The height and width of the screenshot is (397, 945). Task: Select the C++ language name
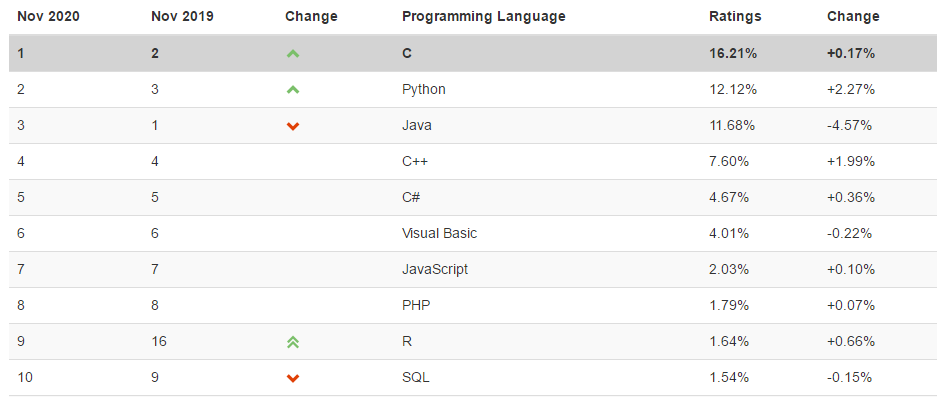(415, 161)
